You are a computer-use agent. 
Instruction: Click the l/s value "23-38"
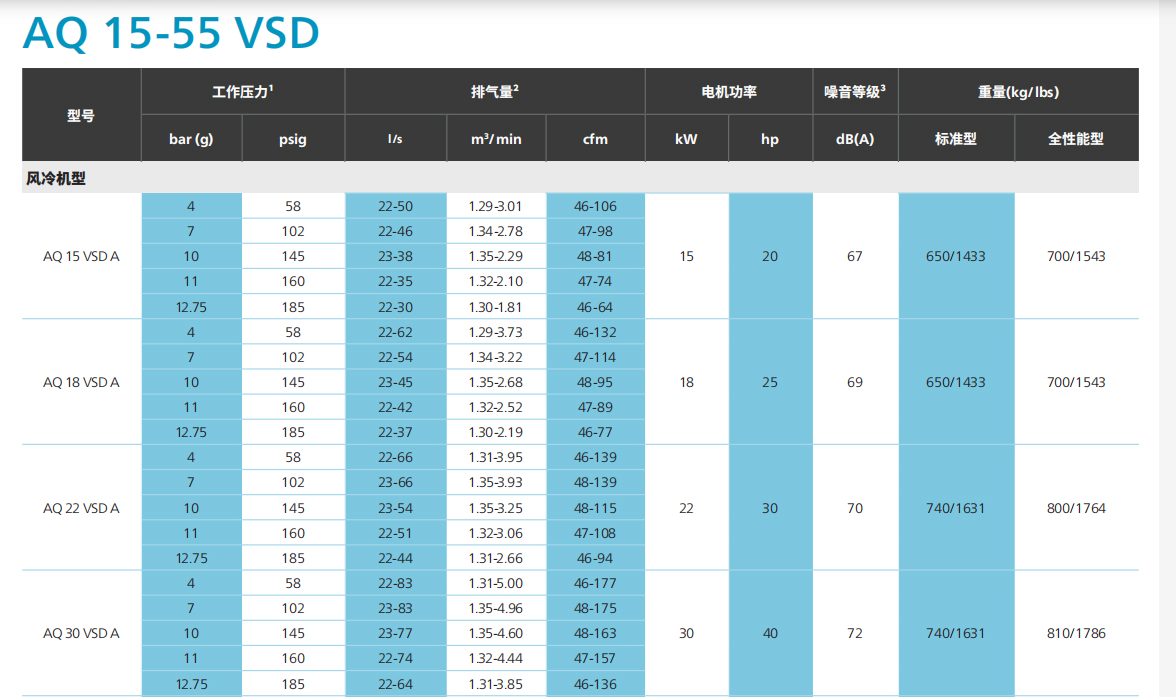(x=395, y=257)
